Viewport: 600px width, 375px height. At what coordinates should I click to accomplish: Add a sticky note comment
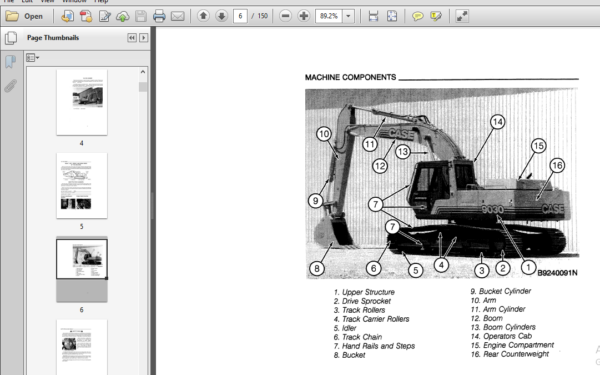pos(417,16)
